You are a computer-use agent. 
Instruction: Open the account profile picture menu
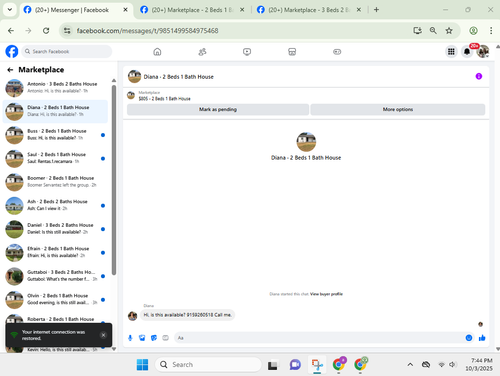(x=483, y=52)
